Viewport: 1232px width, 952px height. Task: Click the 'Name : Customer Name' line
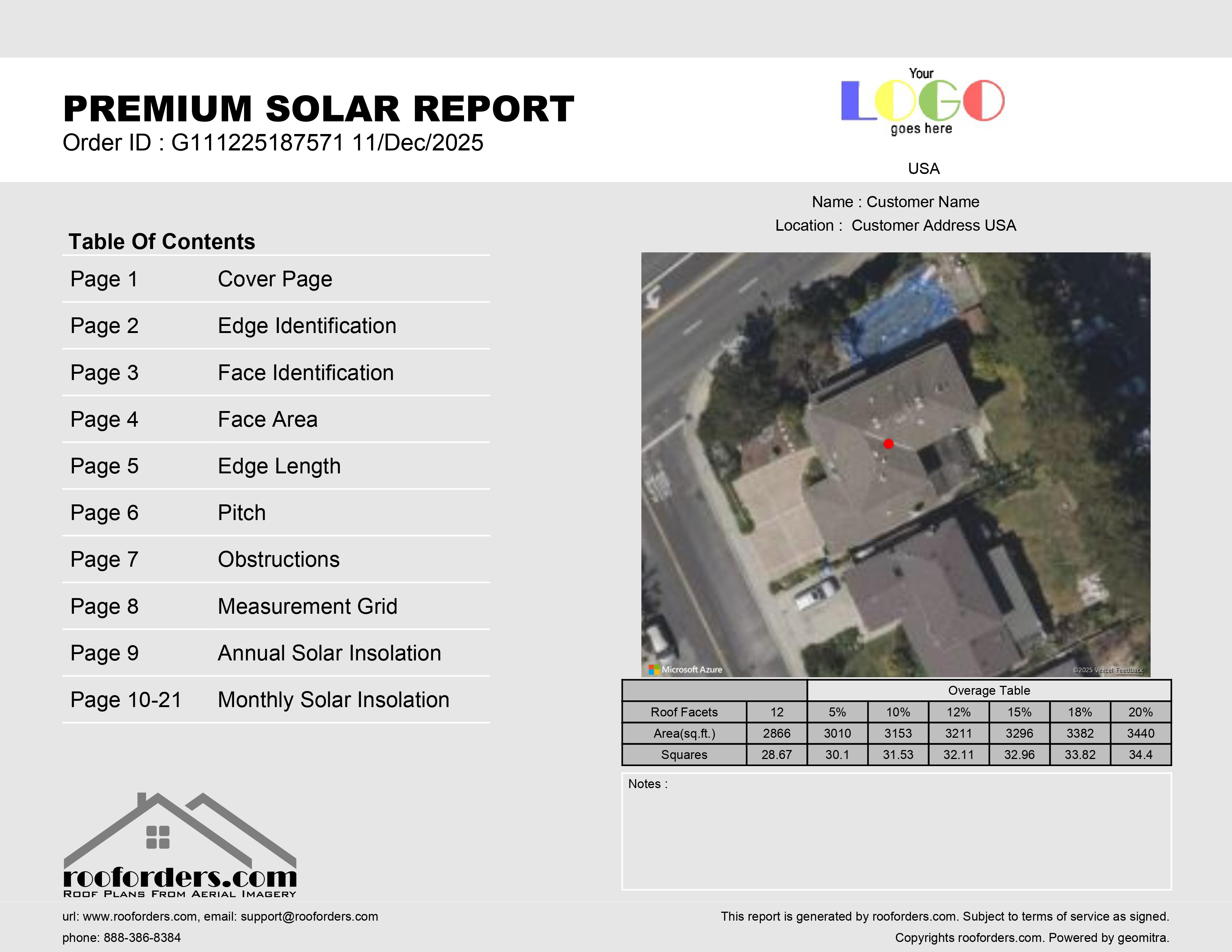click(896, 202)
